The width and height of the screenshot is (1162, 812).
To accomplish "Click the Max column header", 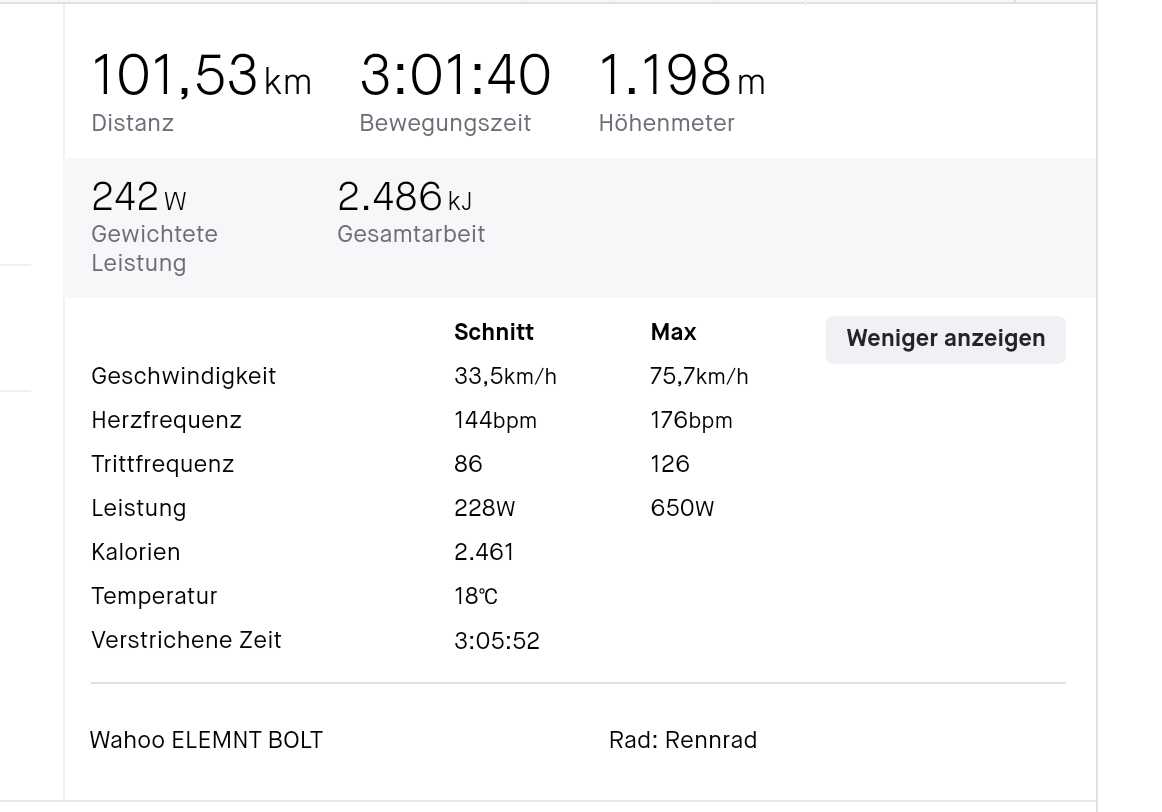I will point(673,333).
